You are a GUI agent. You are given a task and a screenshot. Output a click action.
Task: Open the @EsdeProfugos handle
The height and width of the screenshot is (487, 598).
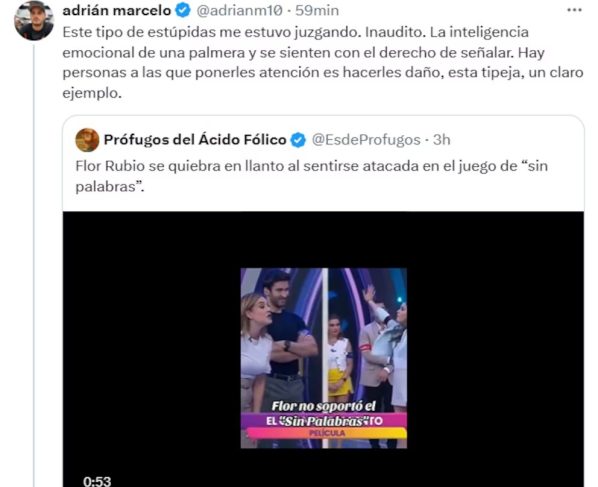coord(366,140)
